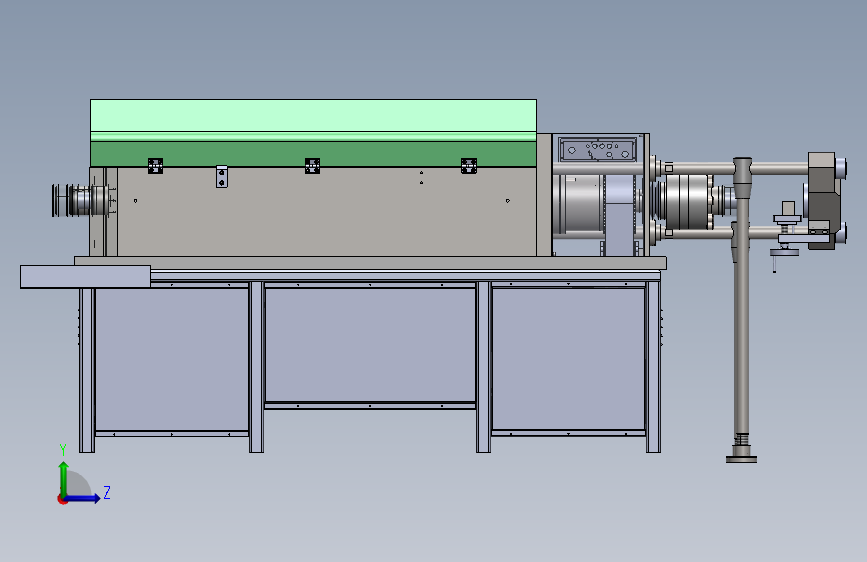Select the small two-hole bracket on the housing
867x562 pixels.
pos(222,176)
